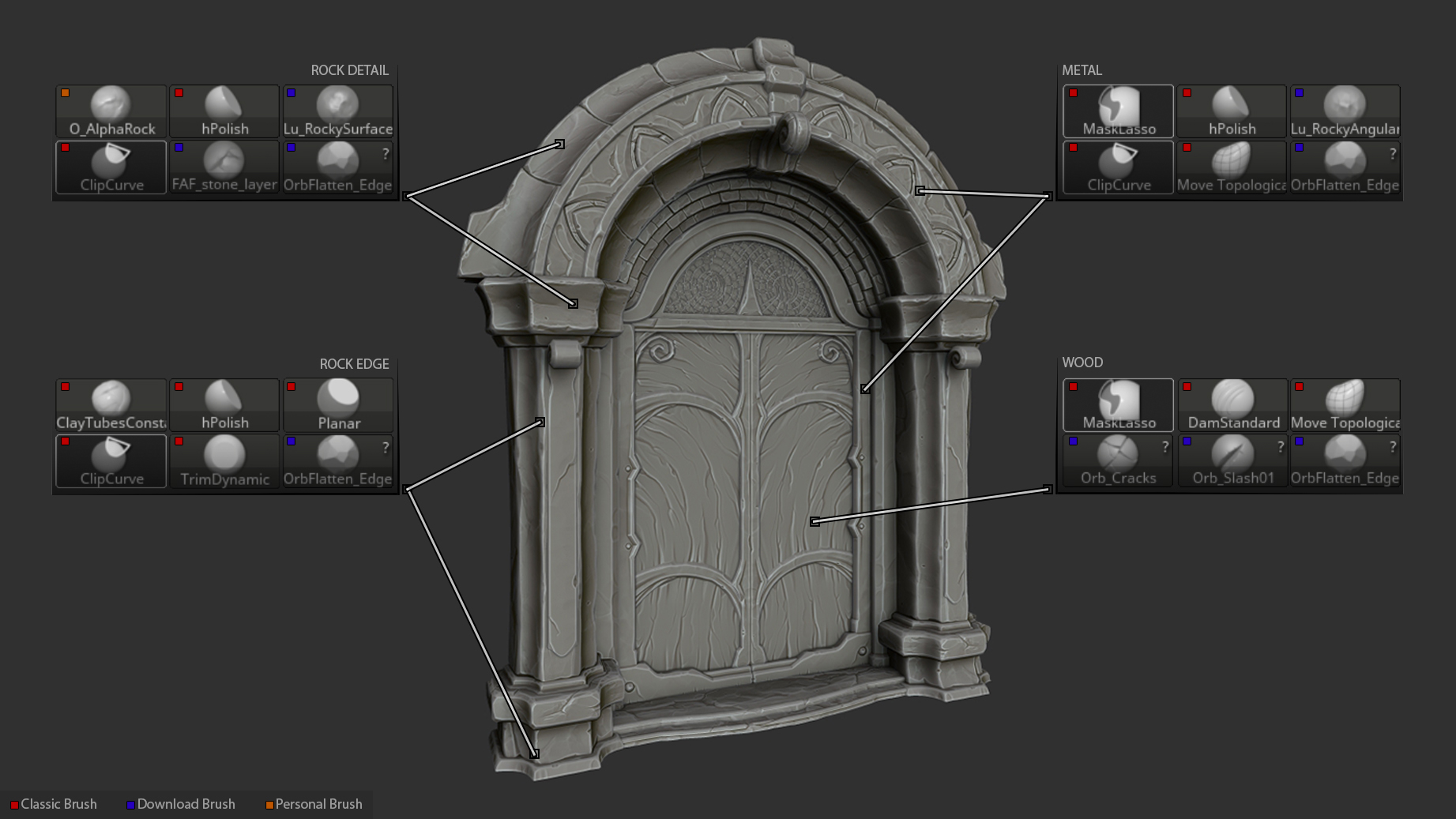Click the ROCK DETAIL panel title
Screen dimensions: 1456x819
click(x=350, y=70)
